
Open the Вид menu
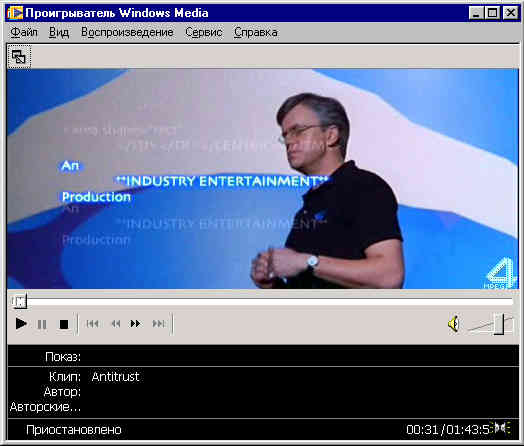click(x=59, y=32)
